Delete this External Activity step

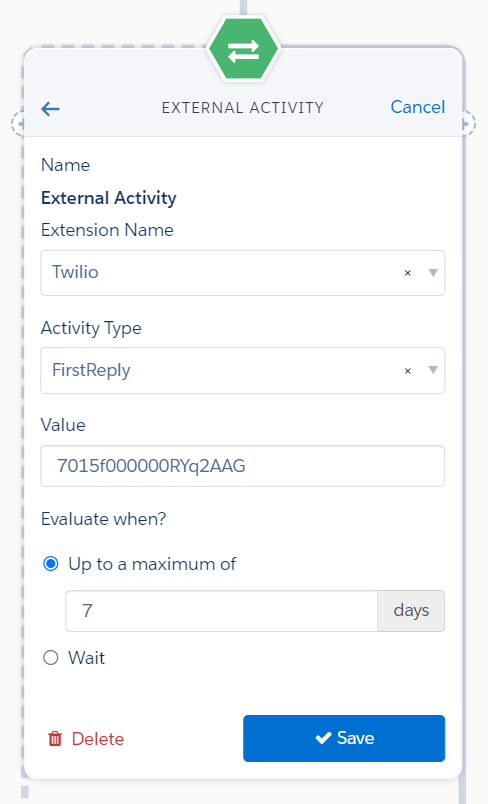(86, 739)
